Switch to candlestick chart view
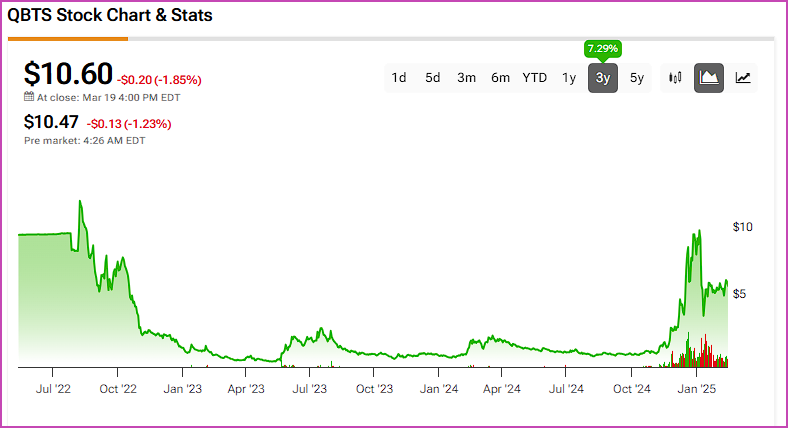This screenshot has height=428, width=788. click(675, 78)
